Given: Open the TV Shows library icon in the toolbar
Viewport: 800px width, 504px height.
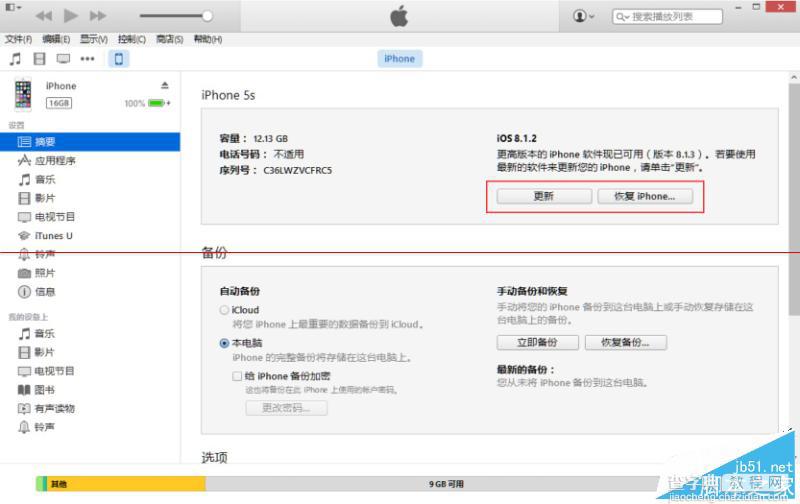Looking at the screenshot, I should [63, 59].
